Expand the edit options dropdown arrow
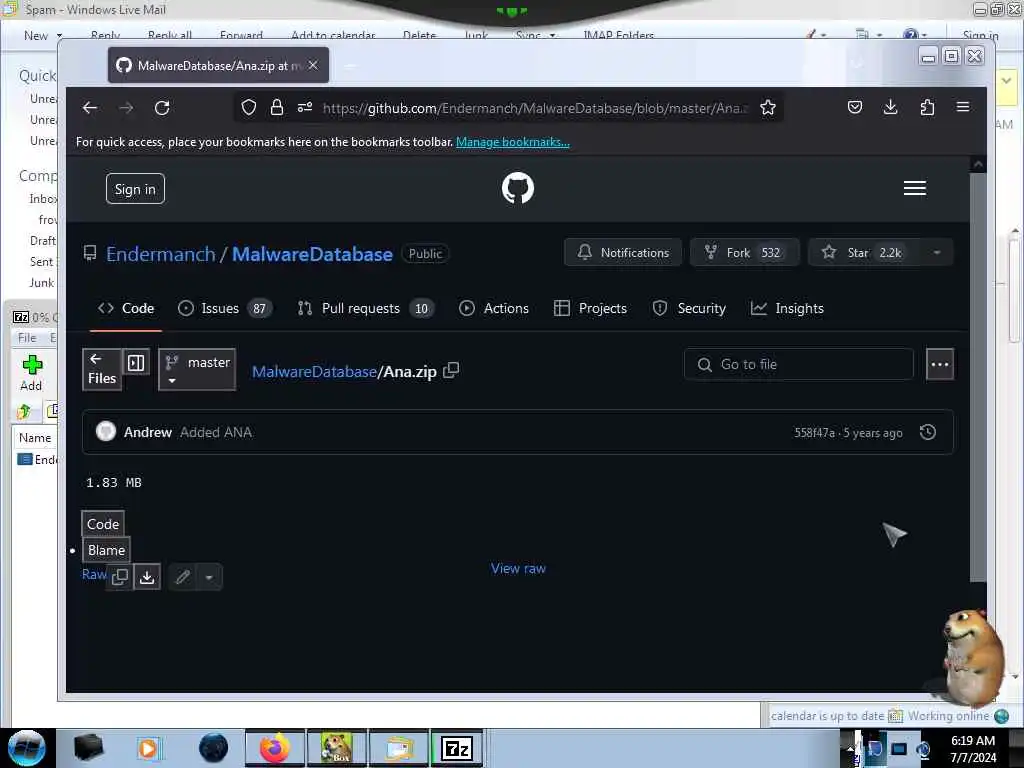The width and height of the screenshot is (1024, 768). (x=209, y=577)
